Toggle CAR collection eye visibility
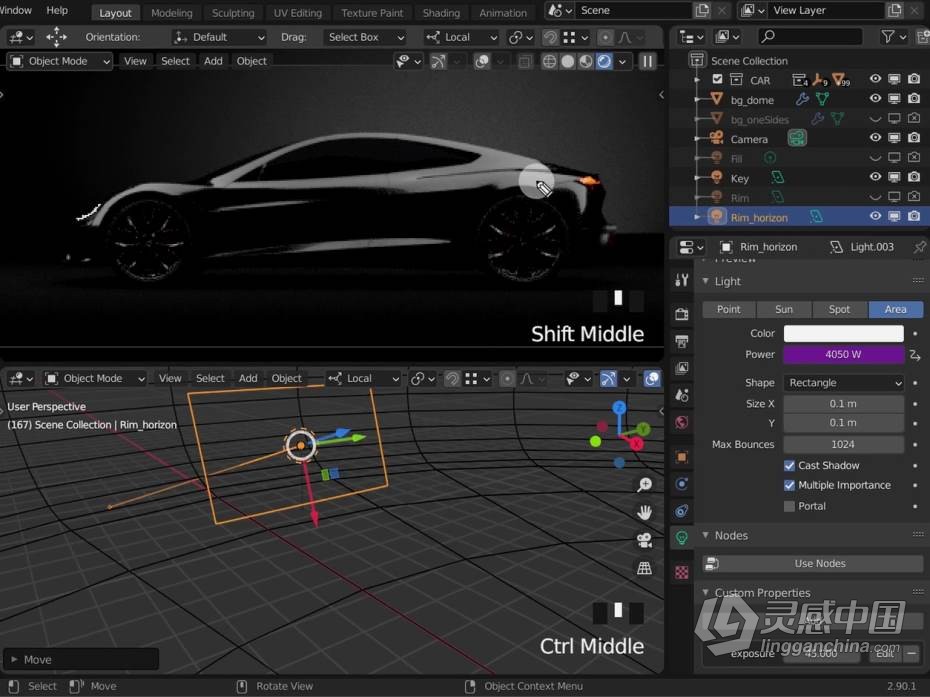930x697 pixels. pyautogui.click(x=875, y=79)
